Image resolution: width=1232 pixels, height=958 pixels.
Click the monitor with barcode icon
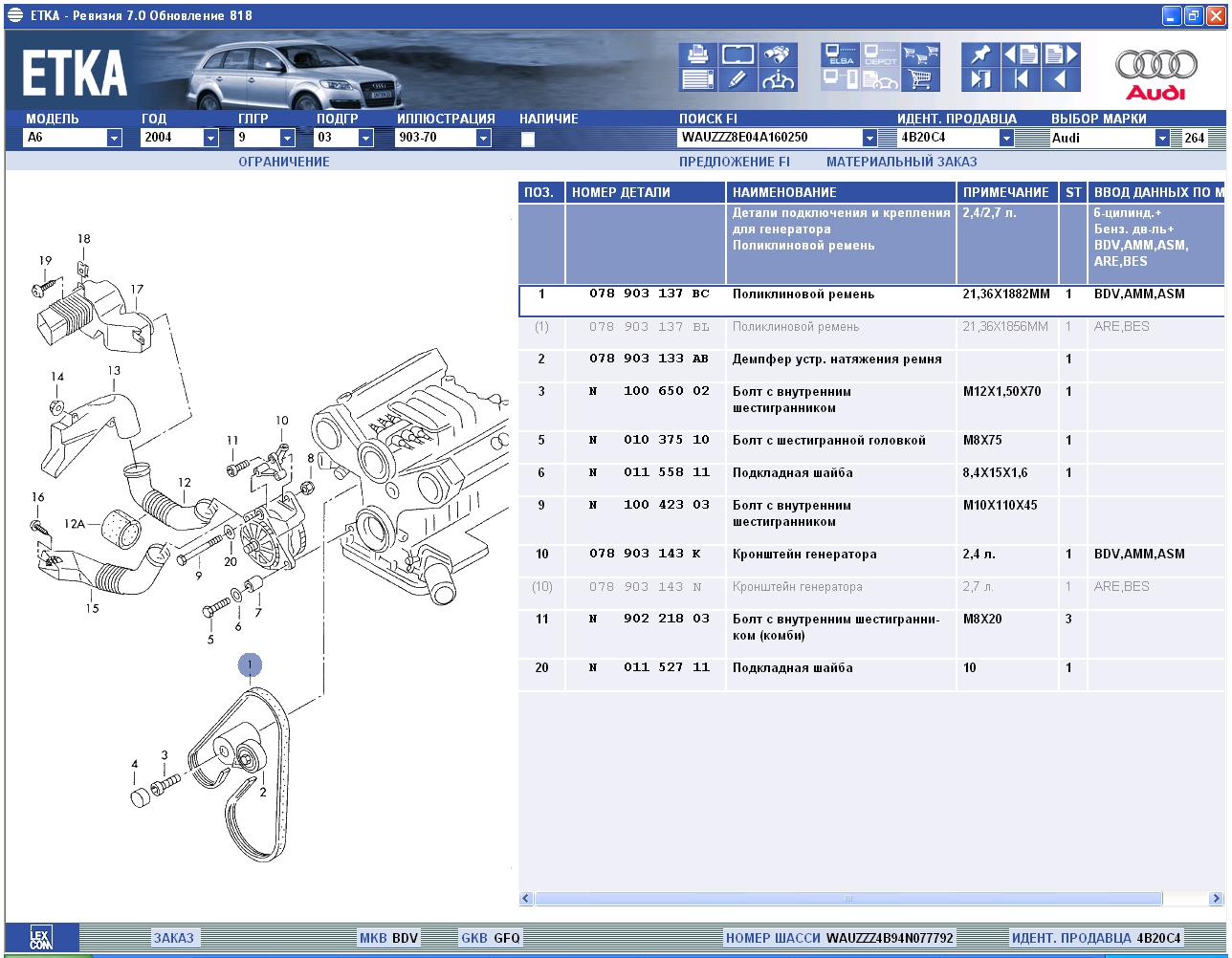[841, 79]
